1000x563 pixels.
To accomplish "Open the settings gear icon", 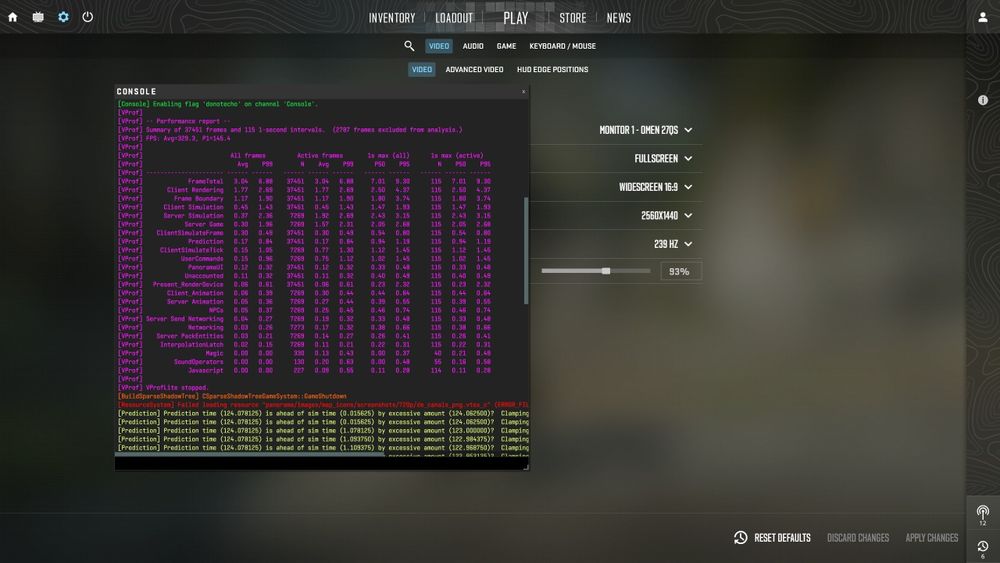I will pyautogui.click(x=63, y=17).
